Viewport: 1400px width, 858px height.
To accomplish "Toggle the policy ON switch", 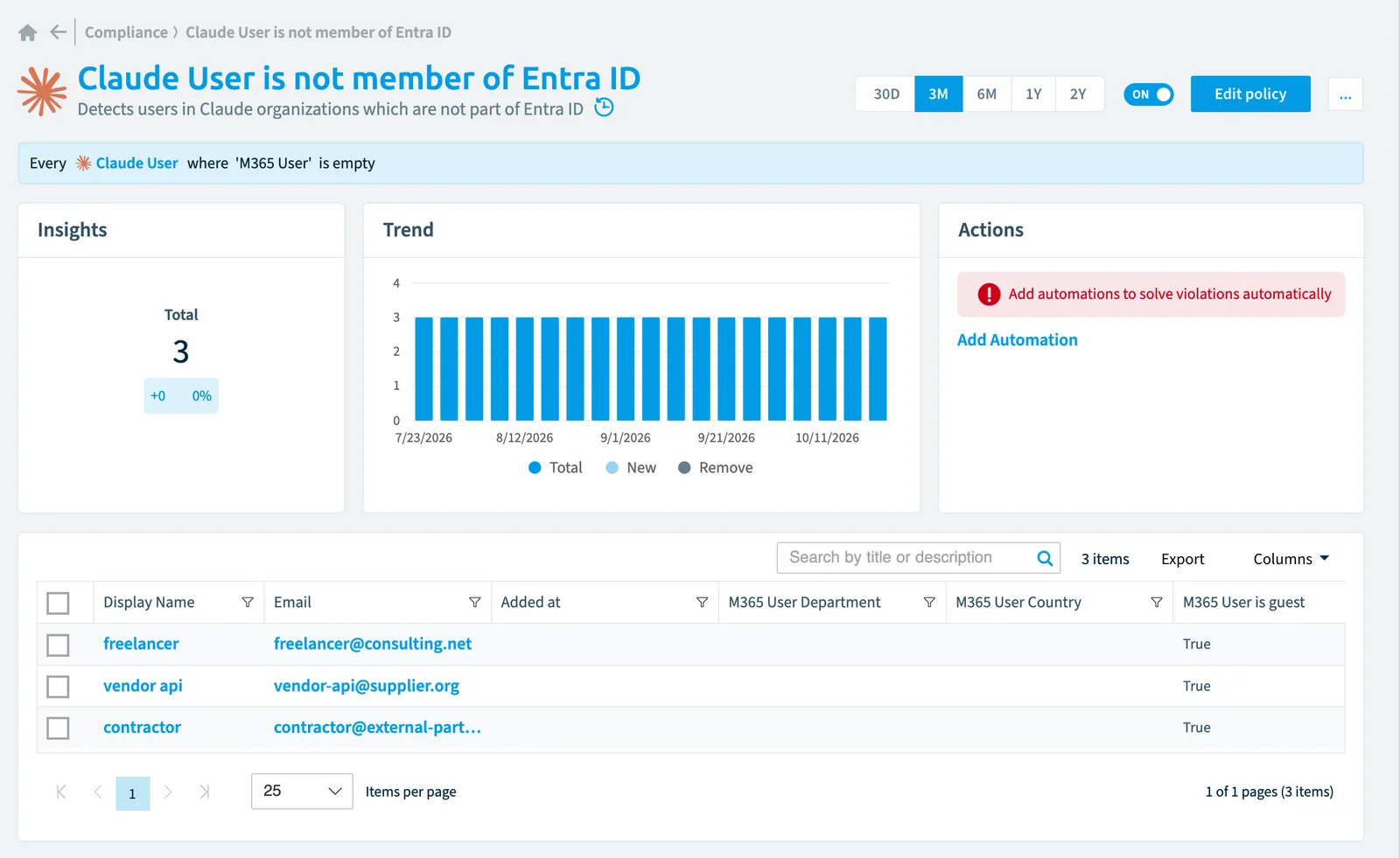I will [1149, 94].
